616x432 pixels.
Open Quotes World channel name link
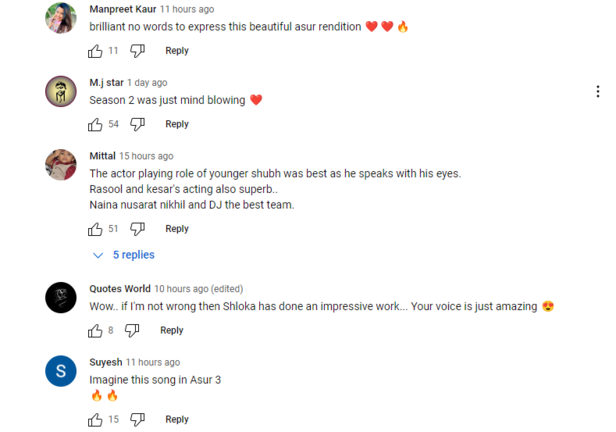coord(119,289)
